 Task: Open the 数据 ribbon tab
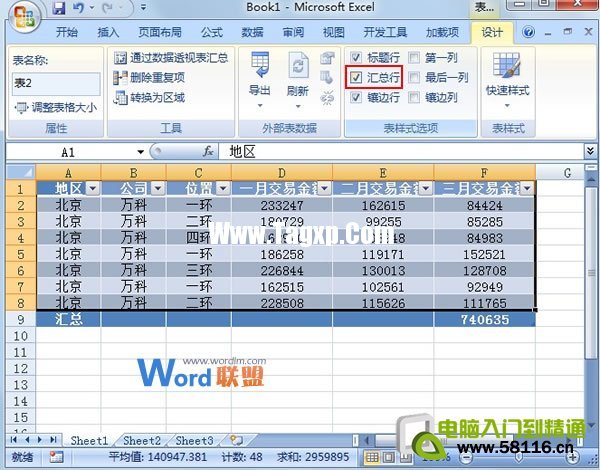click(x=252, y=32)
